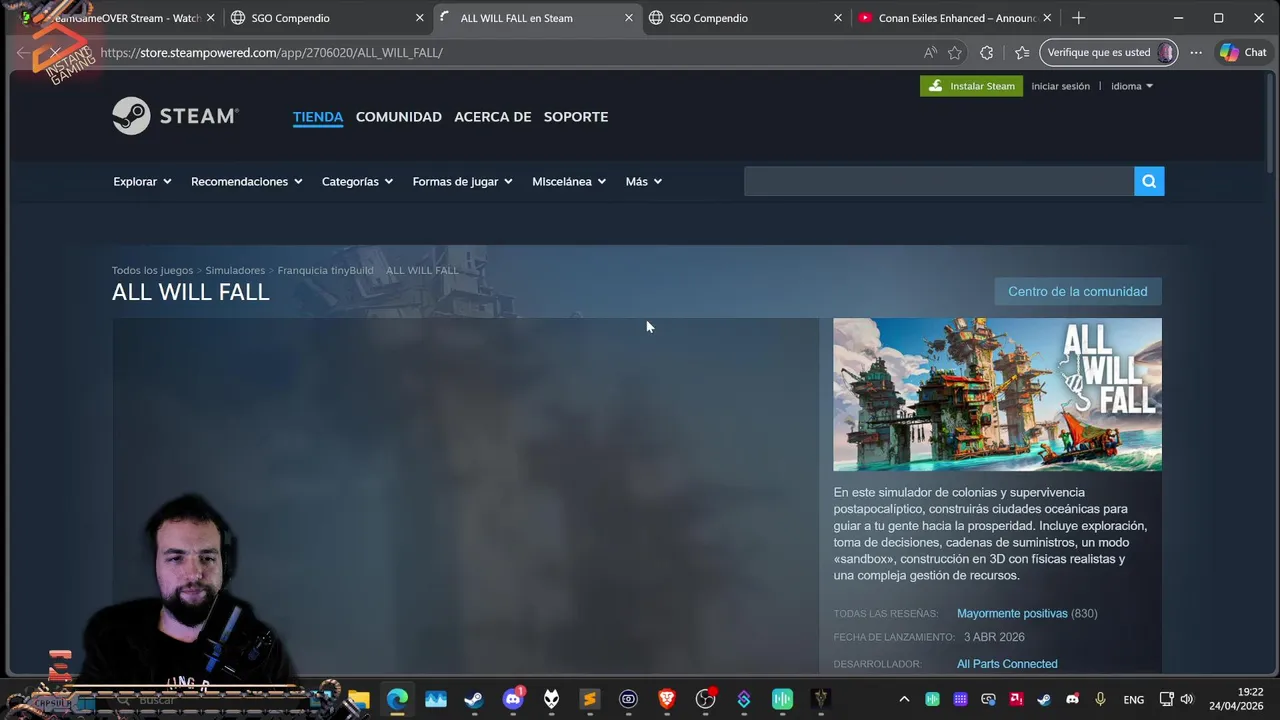Screen dimensions: 1280x720
Task: Click the Steam icon in system tray
Action: (1044, 699)
